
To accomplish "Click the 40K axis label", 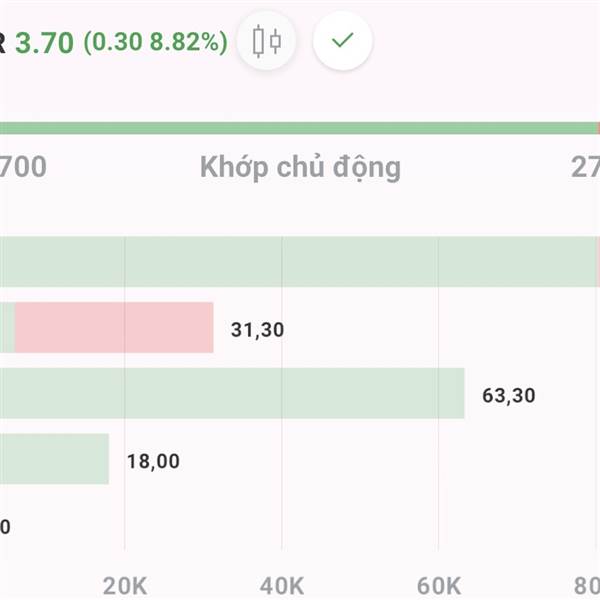I will tap(282, 586).
